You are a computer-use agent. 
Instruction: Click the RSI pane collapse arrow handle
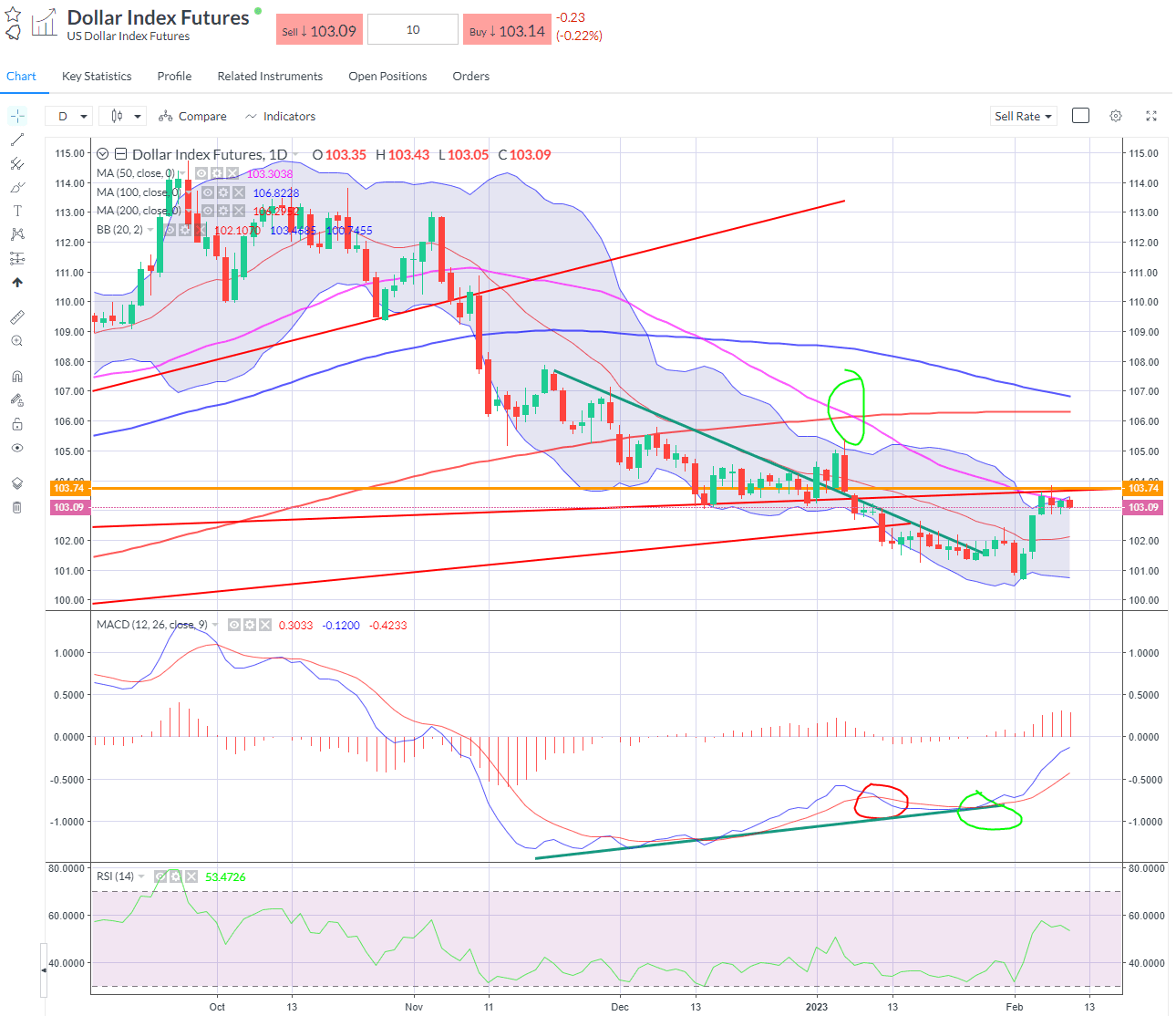point(44,969)
